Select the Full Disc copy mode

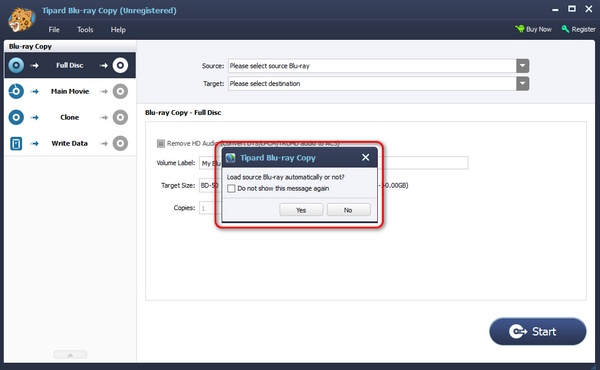70,65
